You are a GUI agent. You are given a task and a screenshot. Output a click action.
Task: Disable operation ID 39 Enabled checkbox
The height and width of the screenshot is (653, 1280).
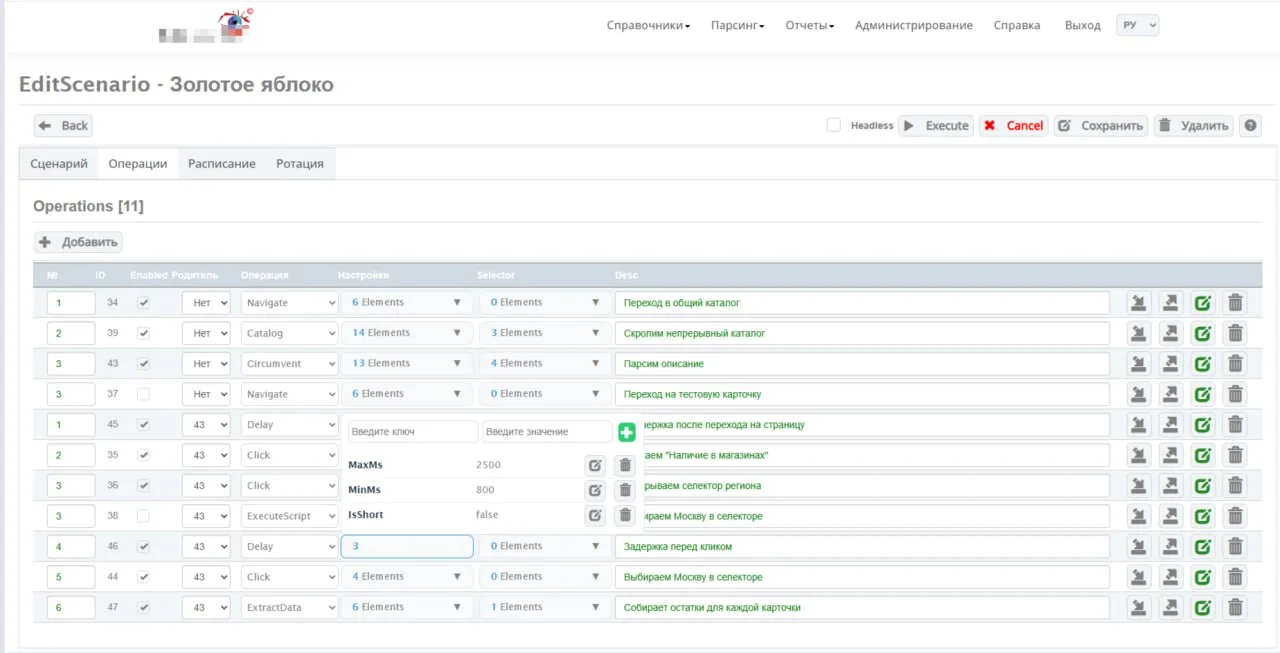tap(143, 333)
